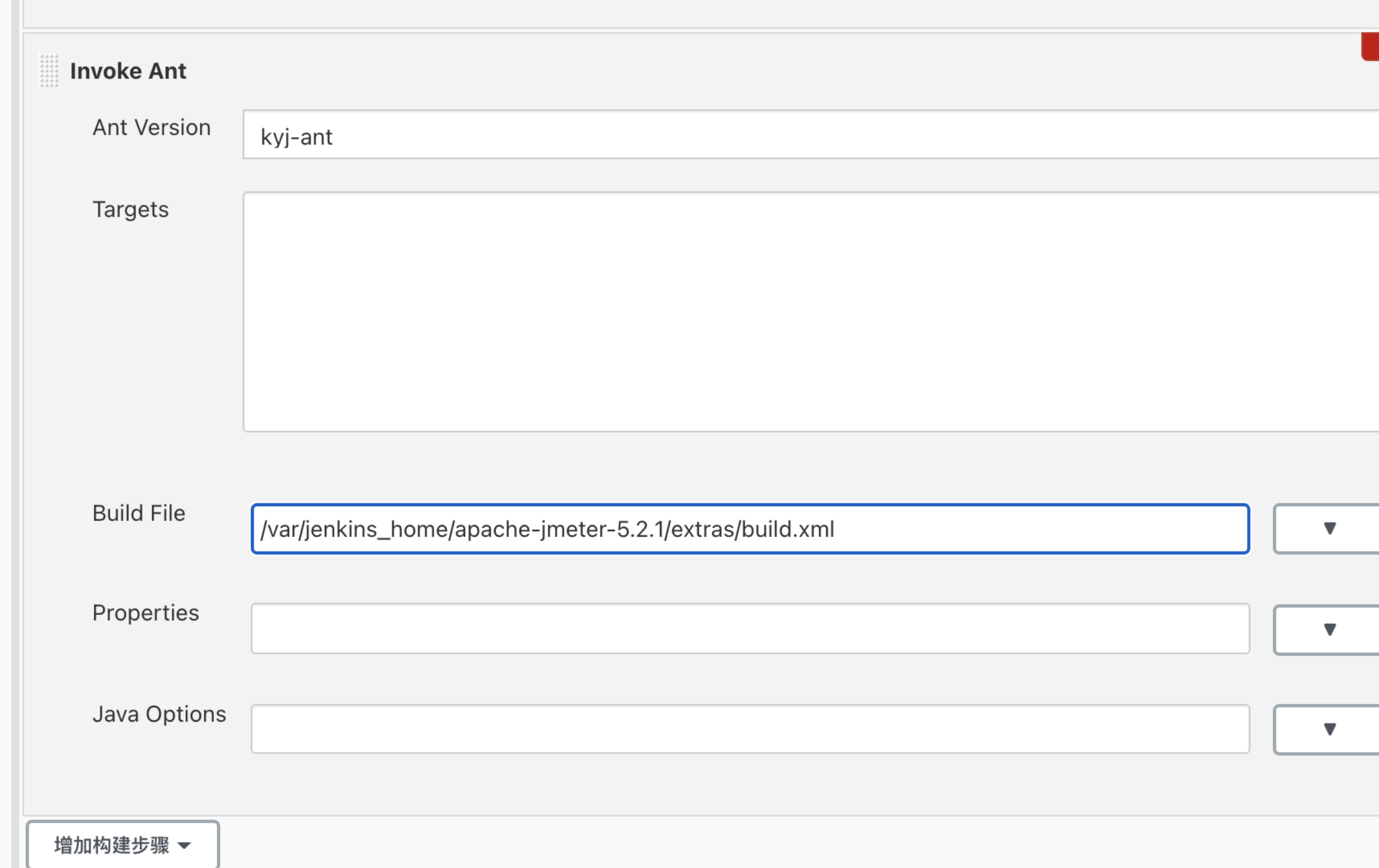Click the Build File label
This screenshot has height=868, width=1379.
click(139, 514)
